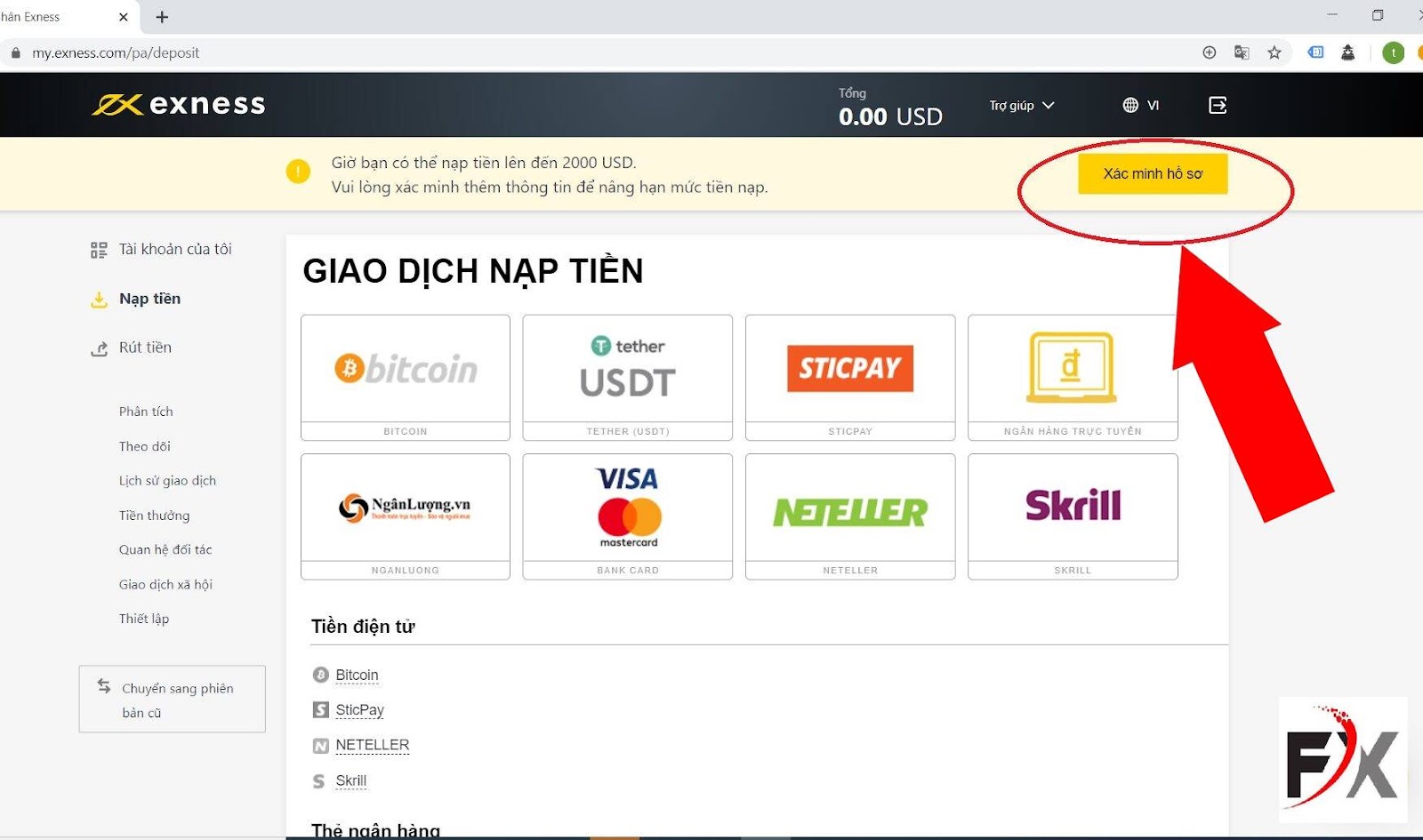Choose the Visa Mastercard bank card option
The image size is (1423, 840).
628,516
